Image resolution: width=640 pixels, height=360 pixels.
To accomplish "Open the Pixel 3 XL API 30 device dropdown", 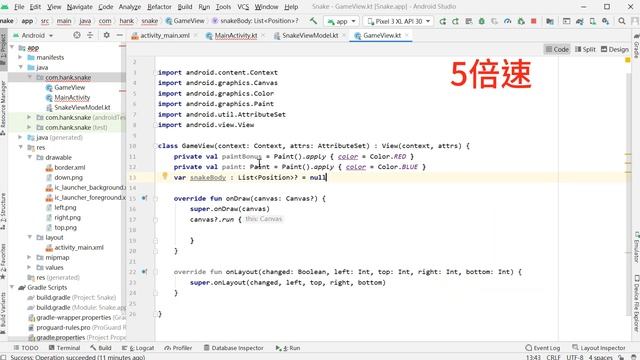I will [398, 21].
